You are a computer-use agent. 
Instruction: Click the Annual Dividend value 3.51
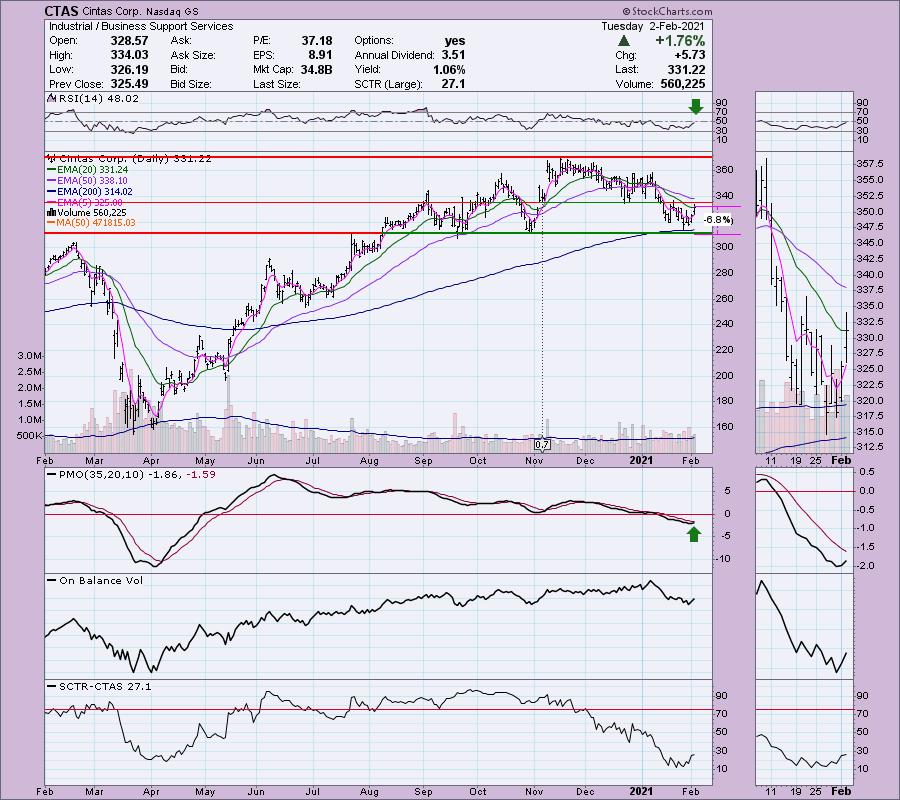click(453, 55)
